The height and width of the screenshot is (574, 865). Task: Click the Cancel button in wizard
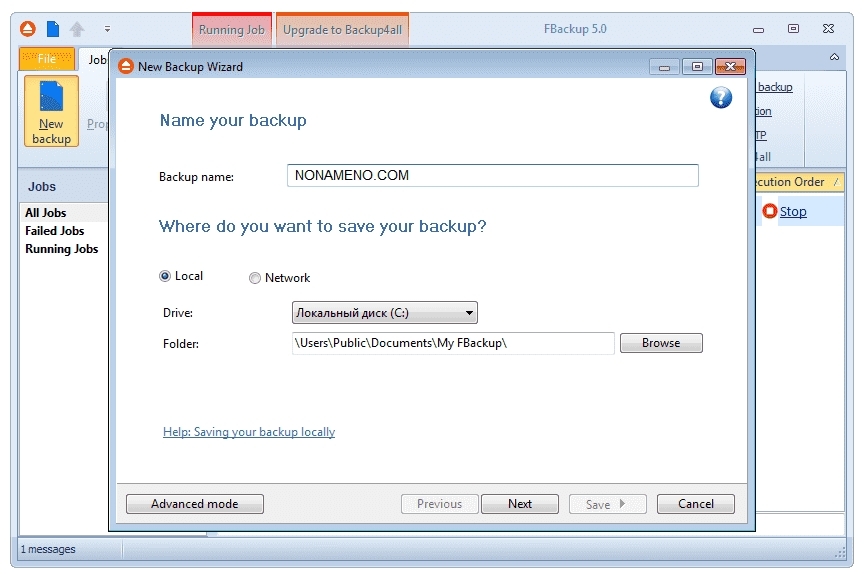(696, 504)
